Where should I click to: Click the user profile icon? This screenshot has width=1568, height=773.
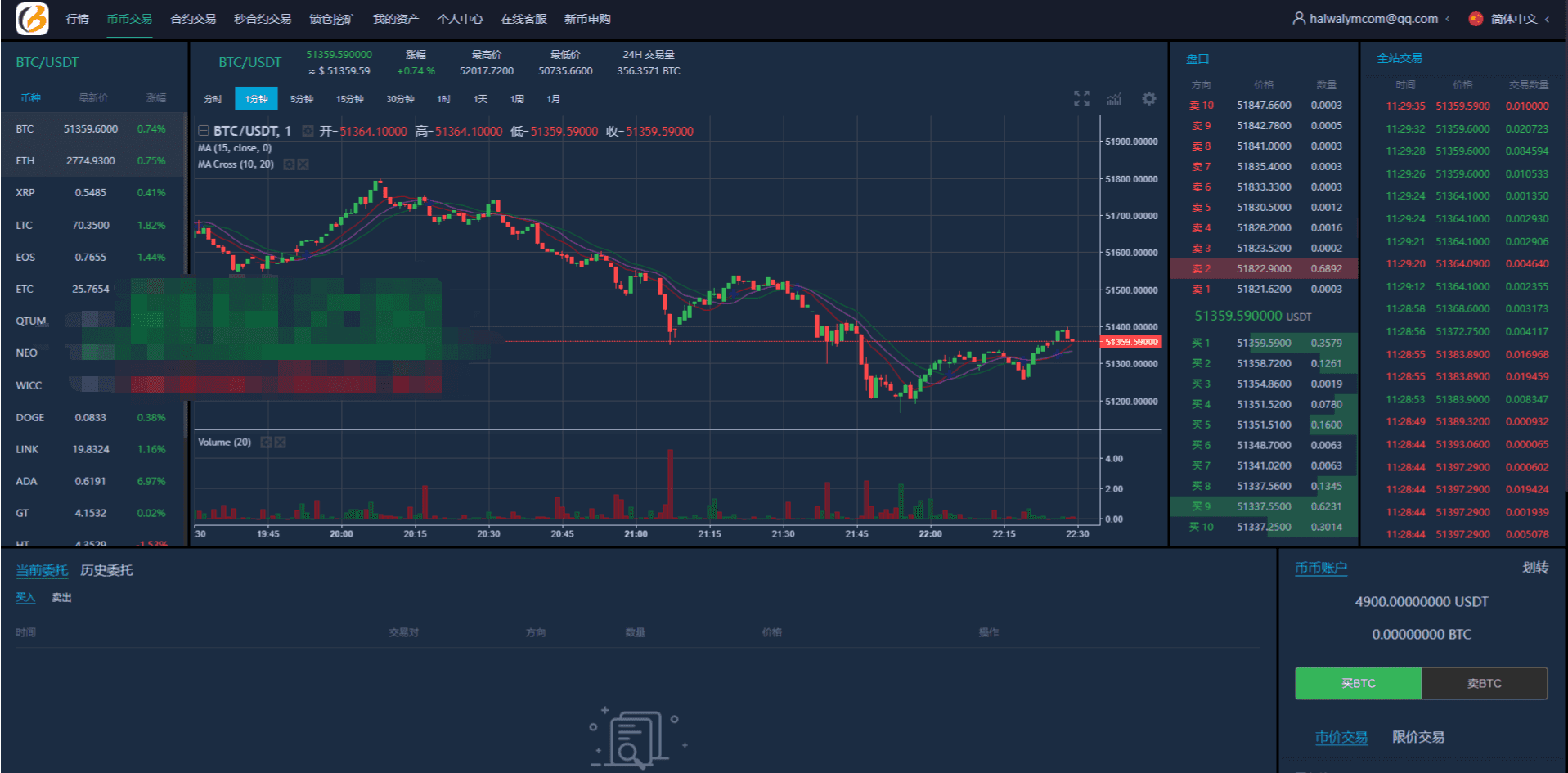1298,18
